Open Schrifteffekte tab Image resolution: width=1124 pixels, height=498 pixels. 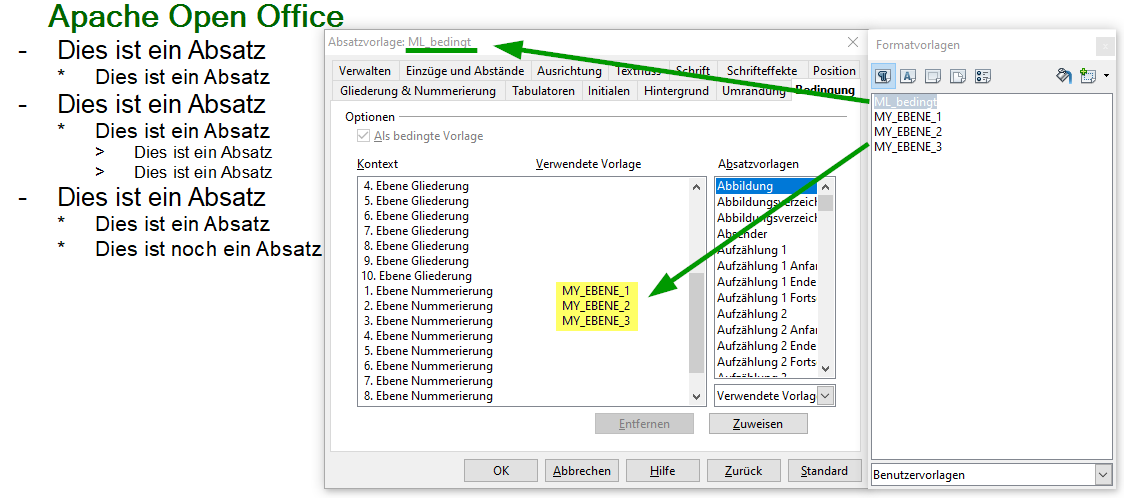(x=762, y=71)
